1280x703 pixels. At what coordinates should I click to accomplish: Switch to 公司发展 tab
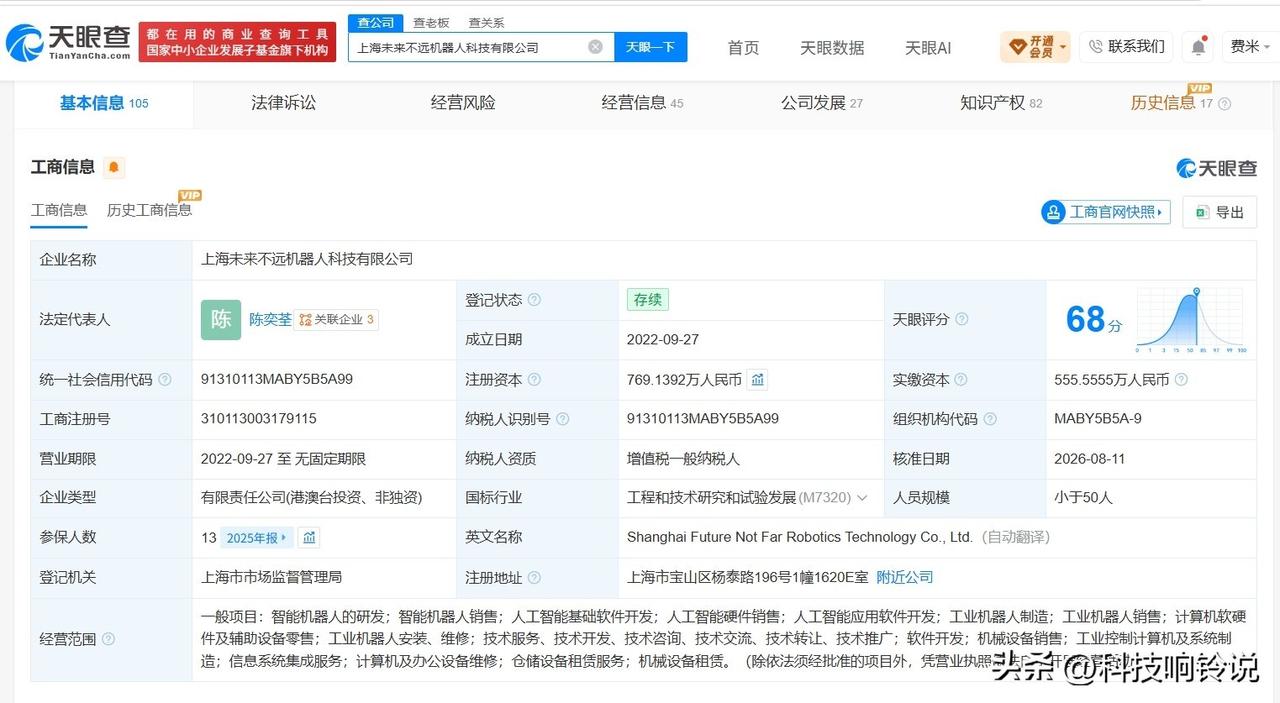[x=821, y=102]
